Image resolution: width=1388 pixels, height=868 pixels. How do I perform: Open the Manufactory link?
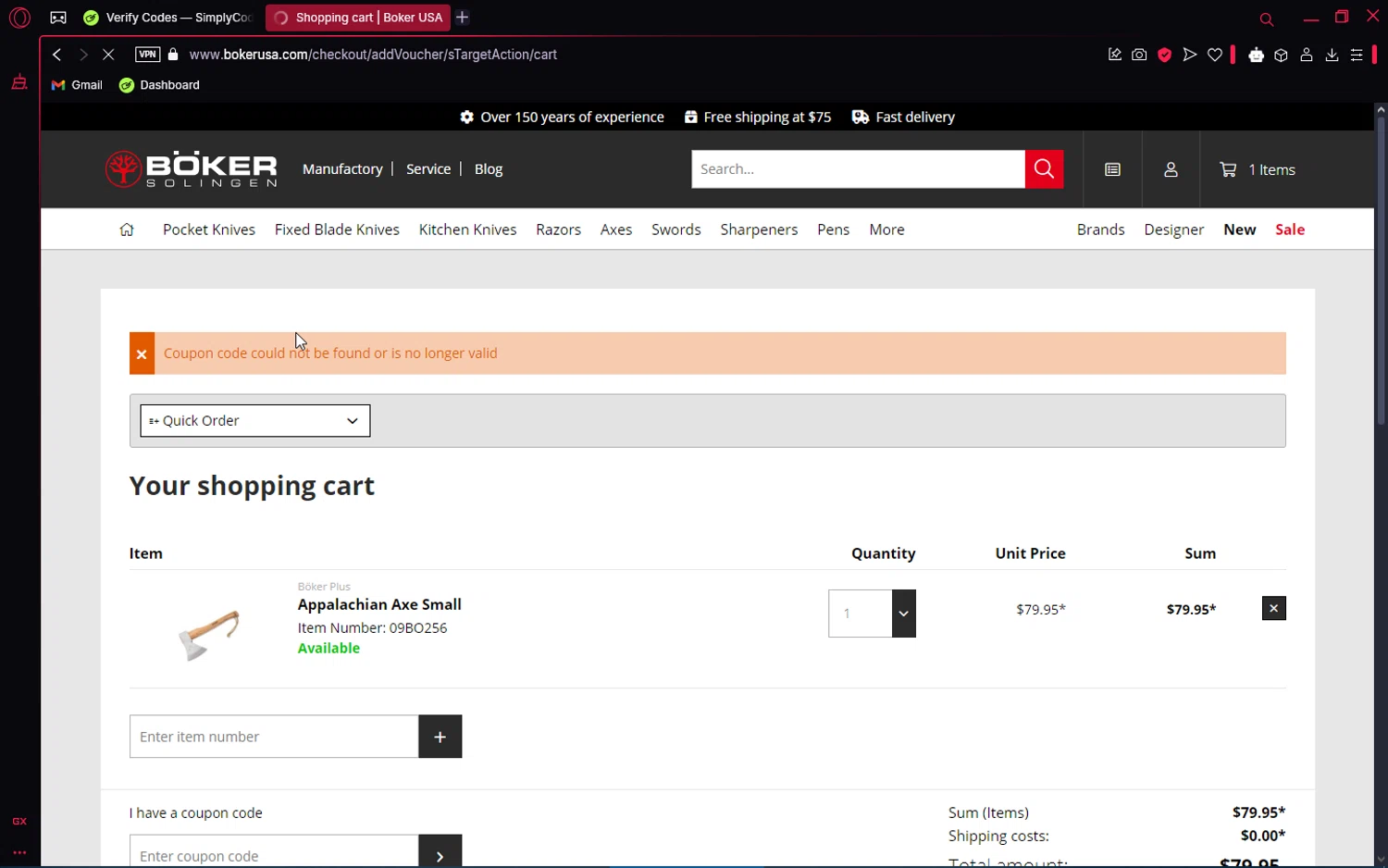point(342,169)
